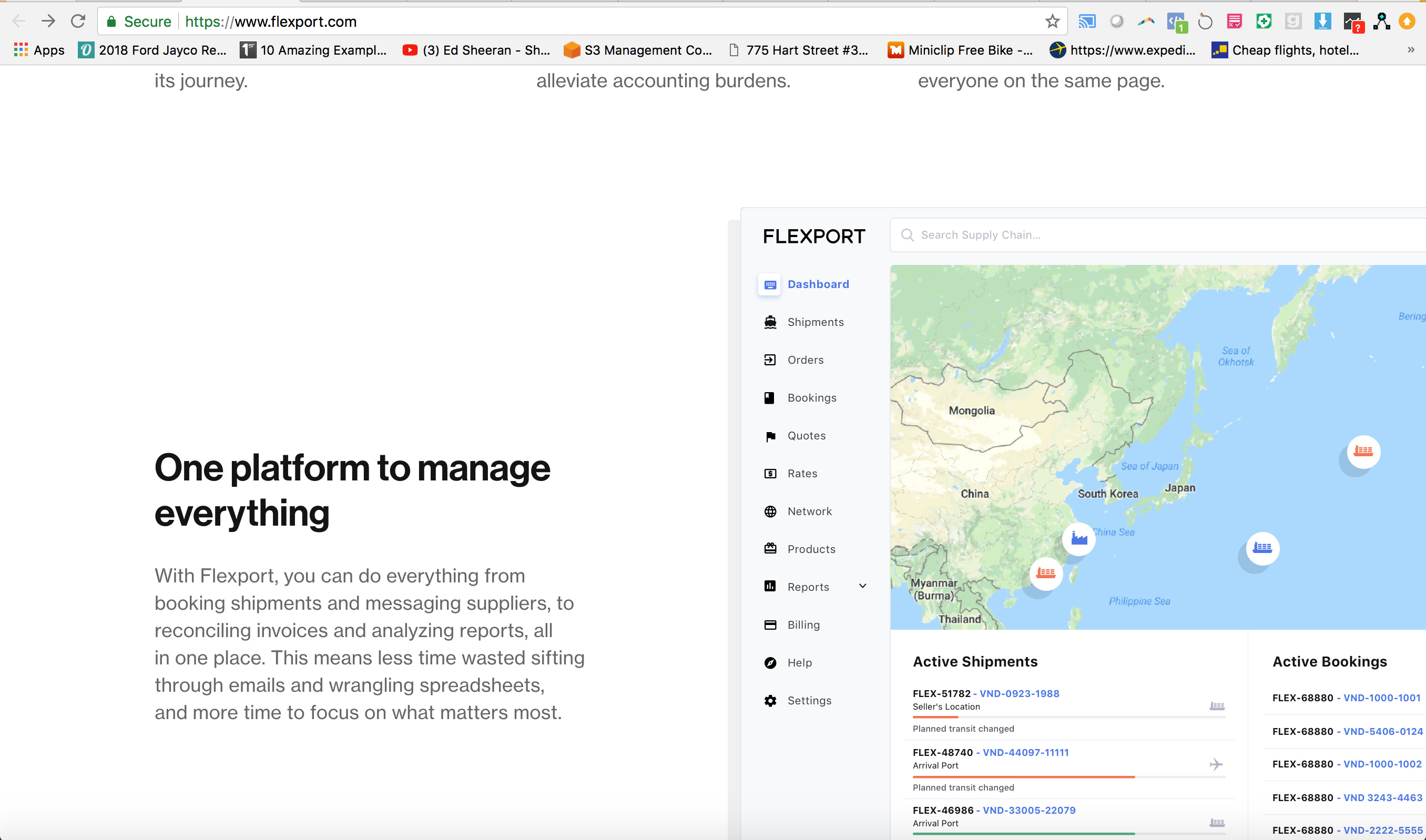
Task: Click the Dashboard icon in sidebar
Action: [769, 285]
